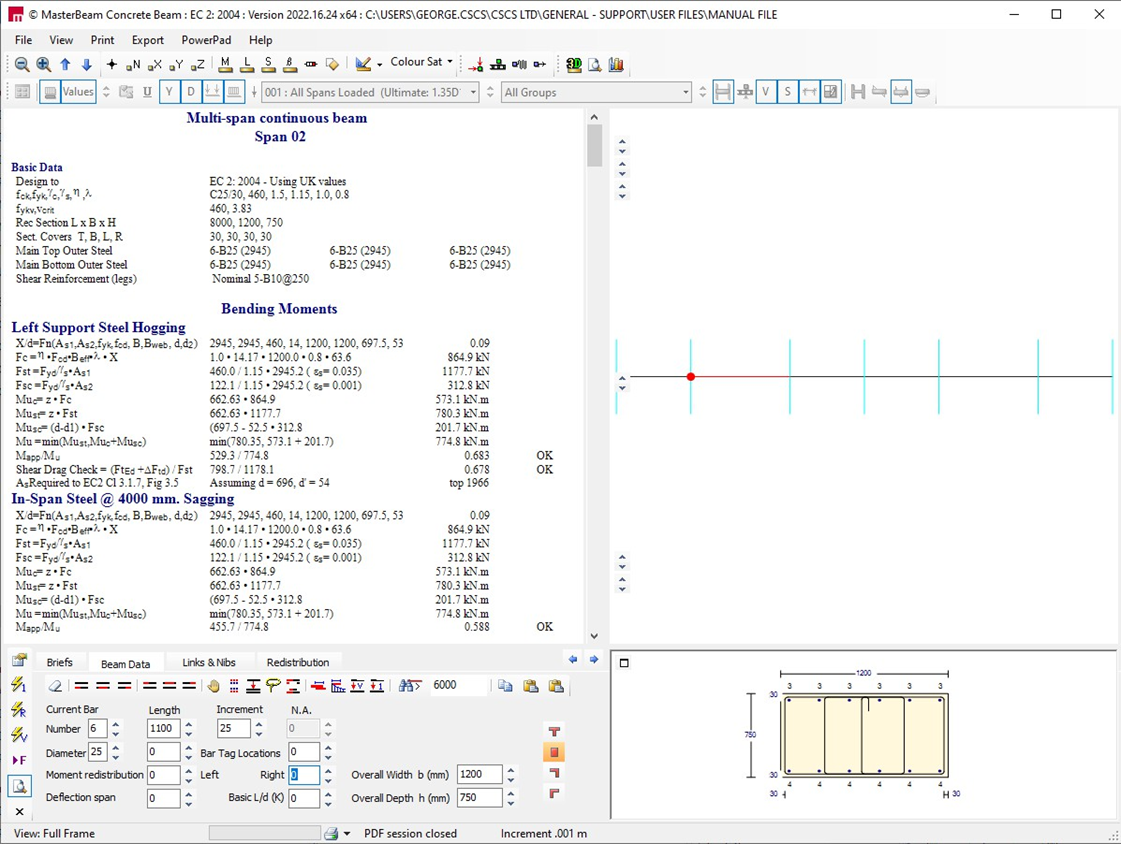Click the Overall Width b input field
Viewport: 1121px width, 844px height.
480,774
